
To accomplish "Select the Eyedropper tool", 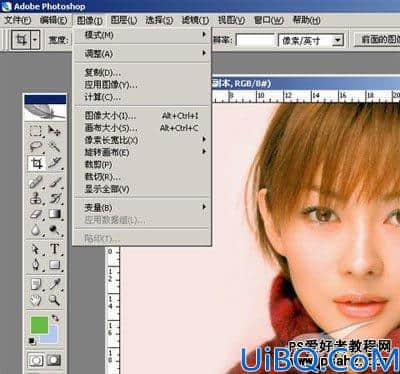I will (x=54, y=284).
